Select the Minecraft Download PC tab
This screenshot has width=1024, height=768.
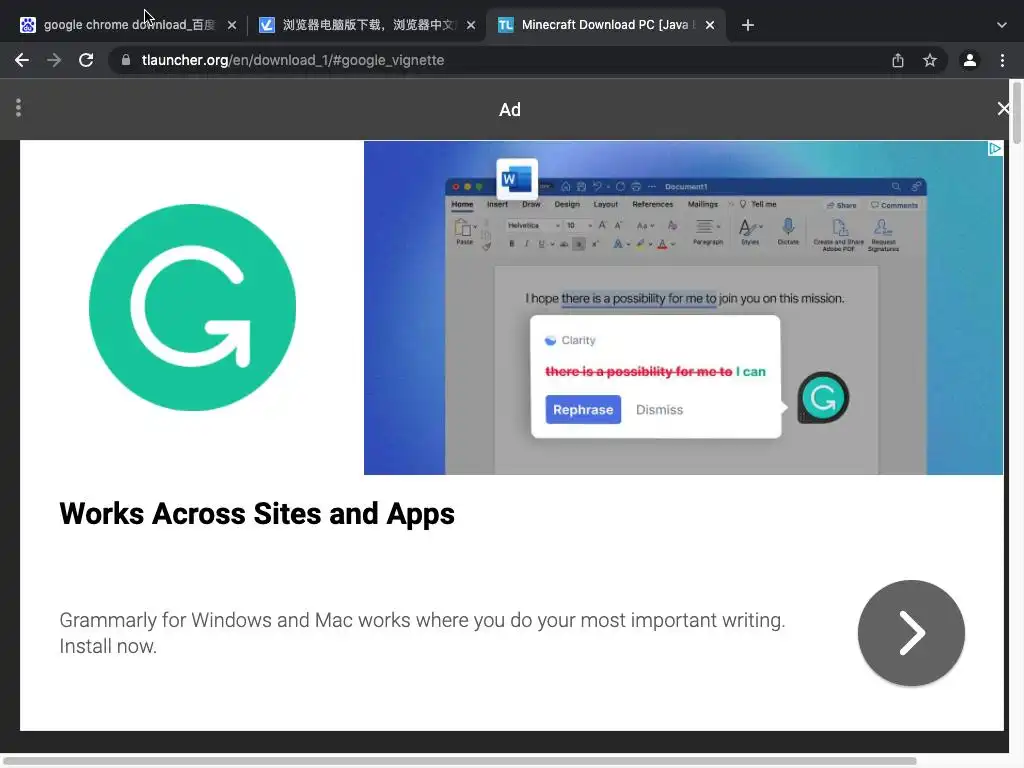[606, 25]
